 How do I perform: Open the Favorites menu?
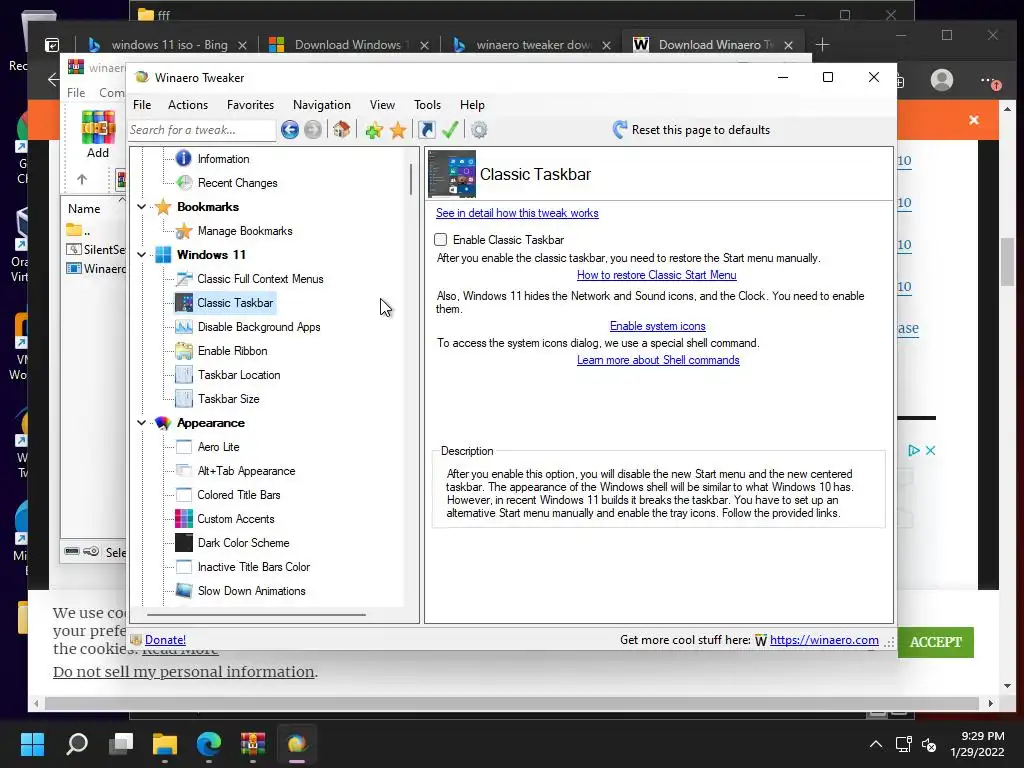pos(250,104)
